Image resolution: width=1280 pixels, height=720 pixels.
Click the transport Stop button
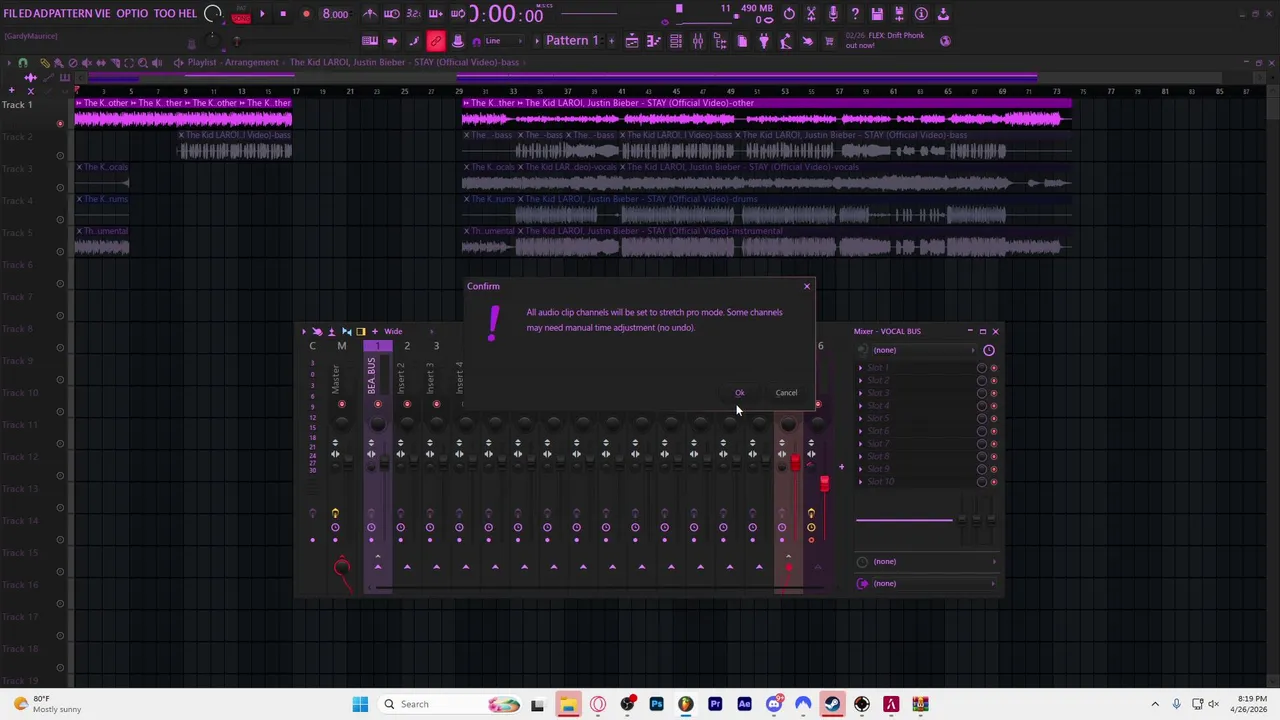(x=283, y=14)
